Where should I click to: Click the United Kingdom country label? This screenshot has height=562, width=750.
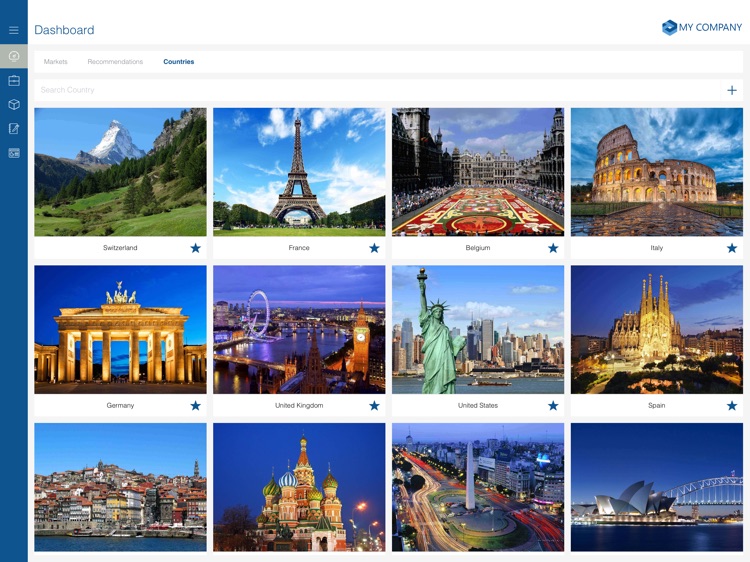pos(299,405)
